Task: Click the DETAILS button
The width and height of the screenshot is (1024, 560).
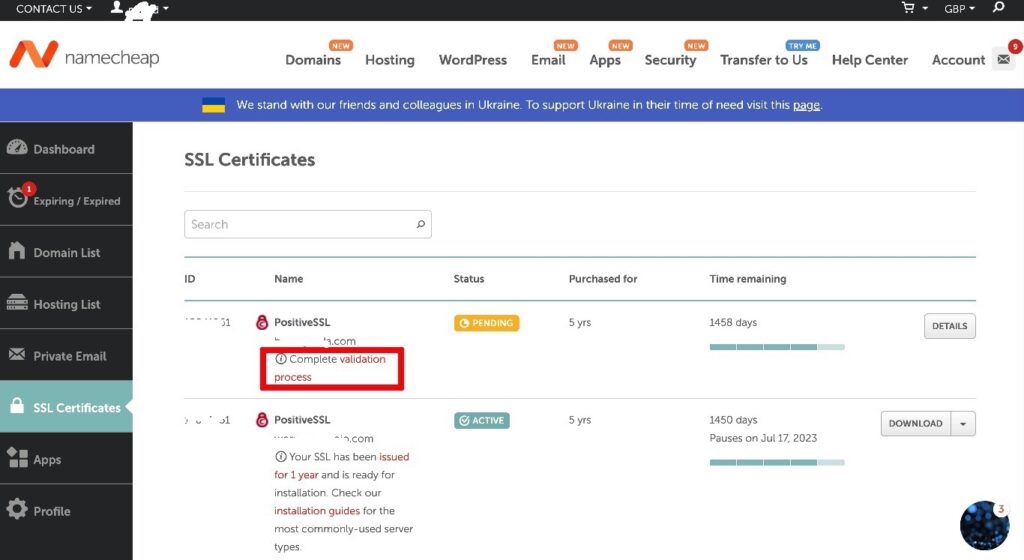Action: 950,326
